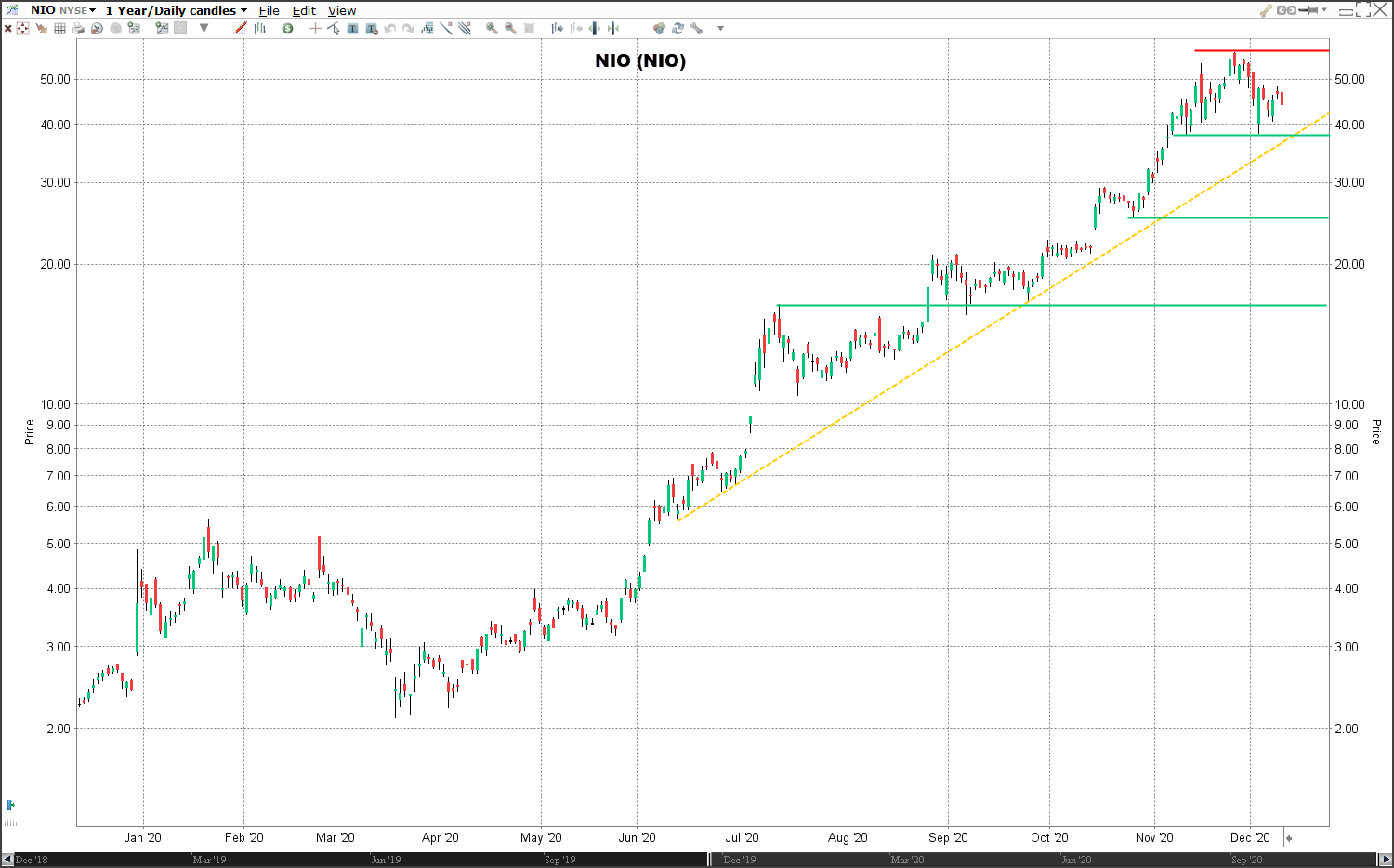The image size is (1394, 868).
Task: Click the Jul '20 date label
Action: pos(742,837)
